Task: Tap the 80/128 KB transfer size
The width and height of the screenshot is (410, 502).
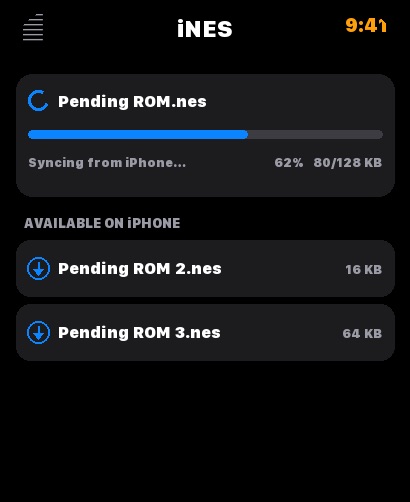Action: pyautogui.click(x=348, y=163)
